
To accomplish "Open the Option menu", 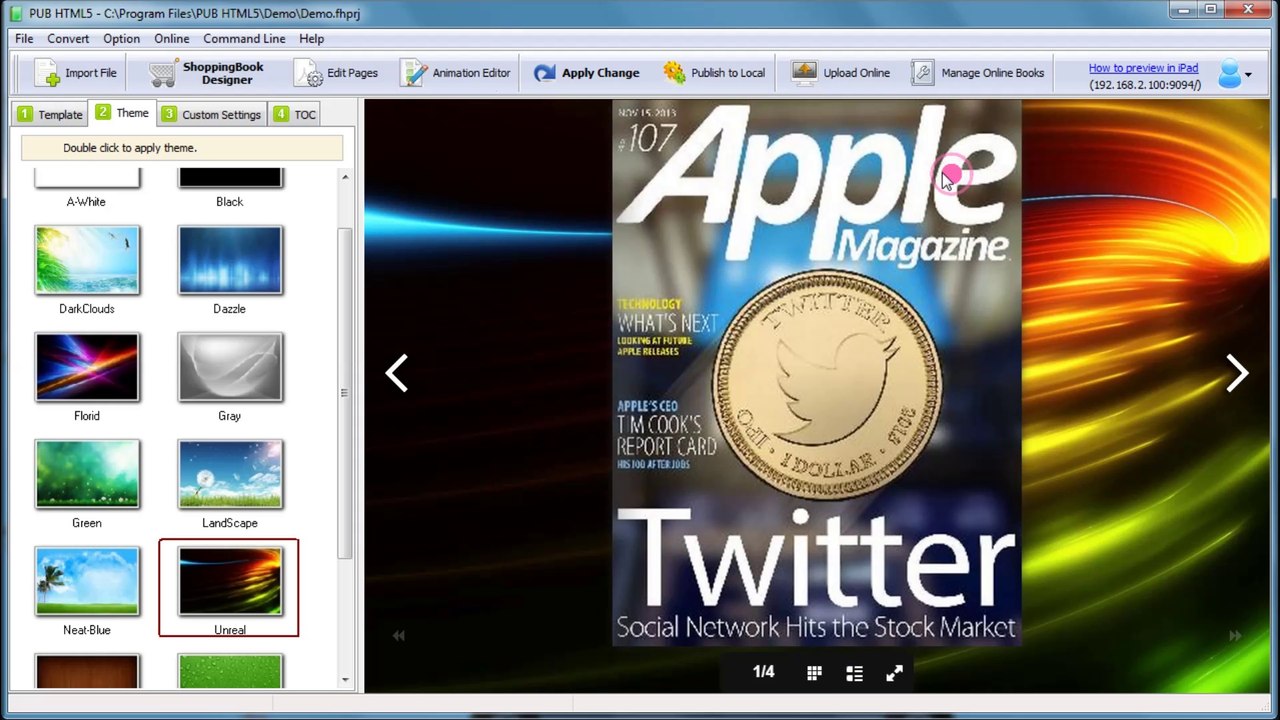I will pos(121,39).
